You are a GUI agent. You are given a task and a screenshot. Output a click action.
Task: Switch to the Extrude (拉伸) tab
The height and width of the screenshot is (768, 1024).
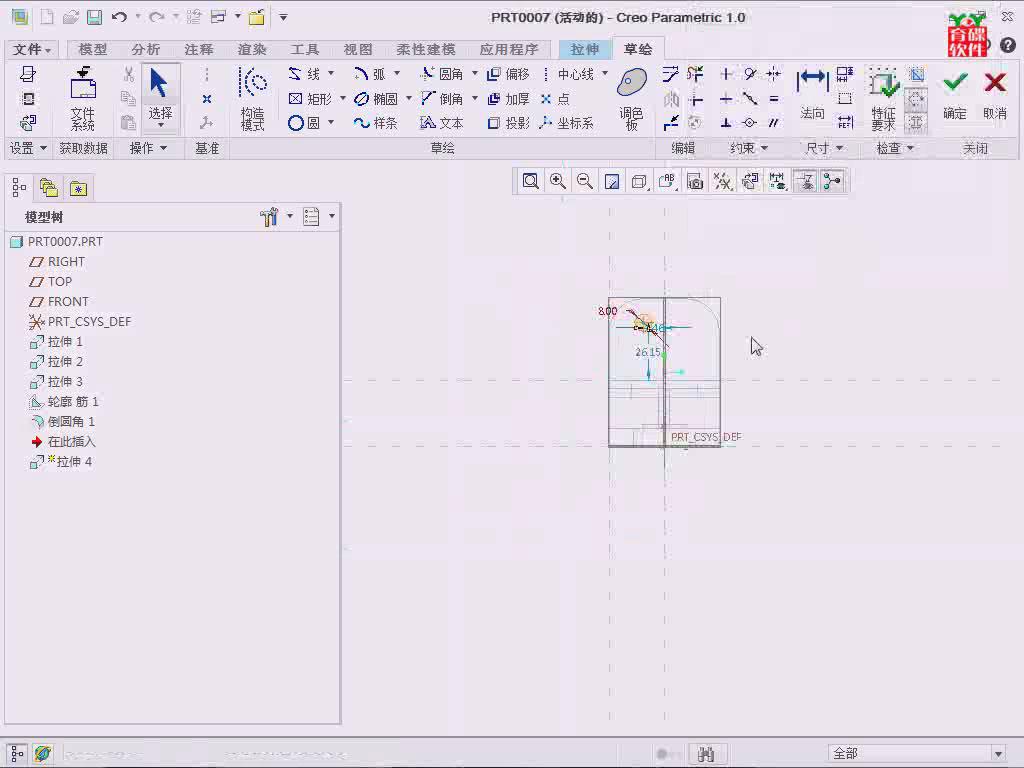coord(584,49)
